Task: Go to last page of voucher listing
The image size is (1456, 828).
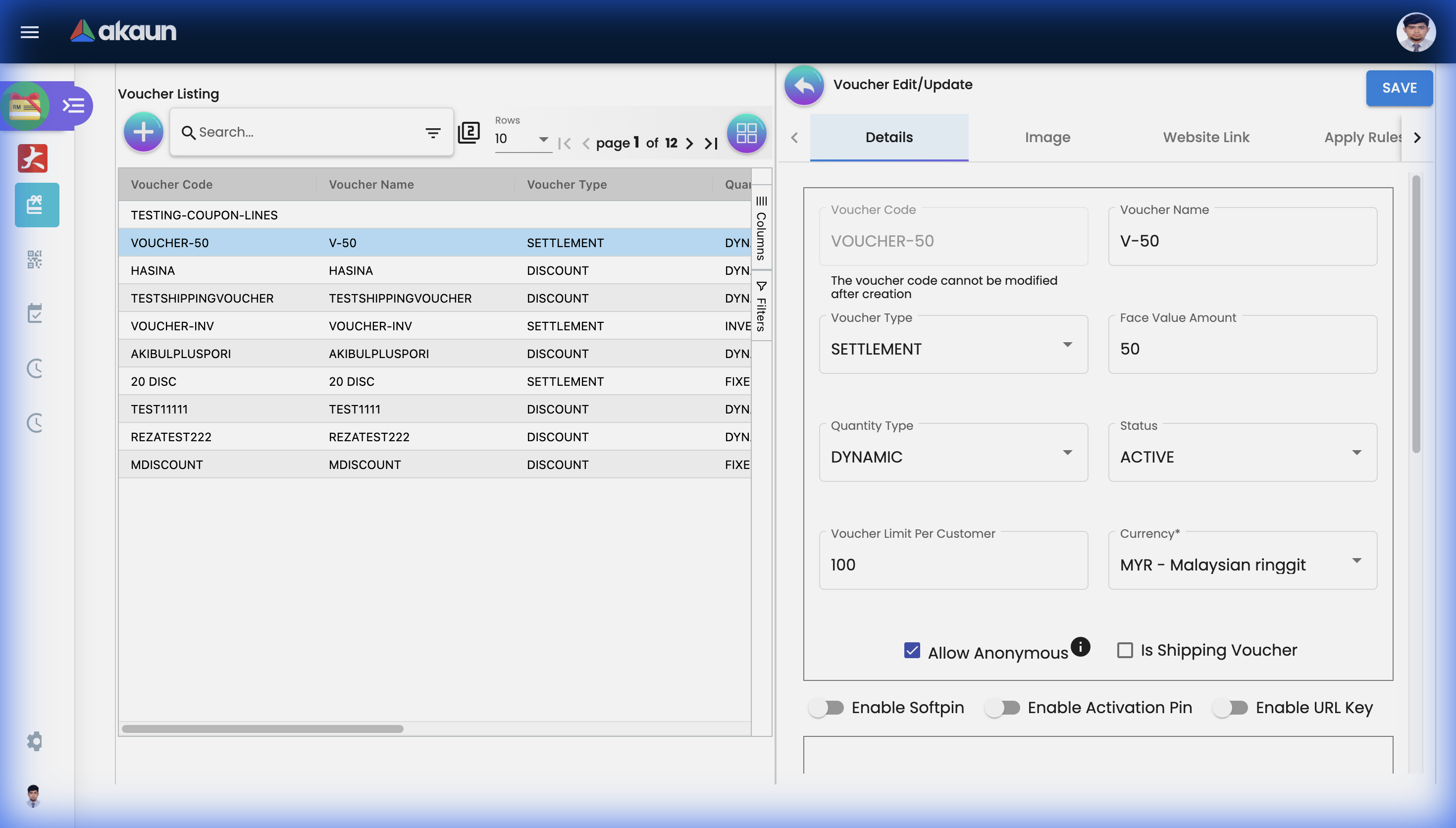Action: click(711, 143)
